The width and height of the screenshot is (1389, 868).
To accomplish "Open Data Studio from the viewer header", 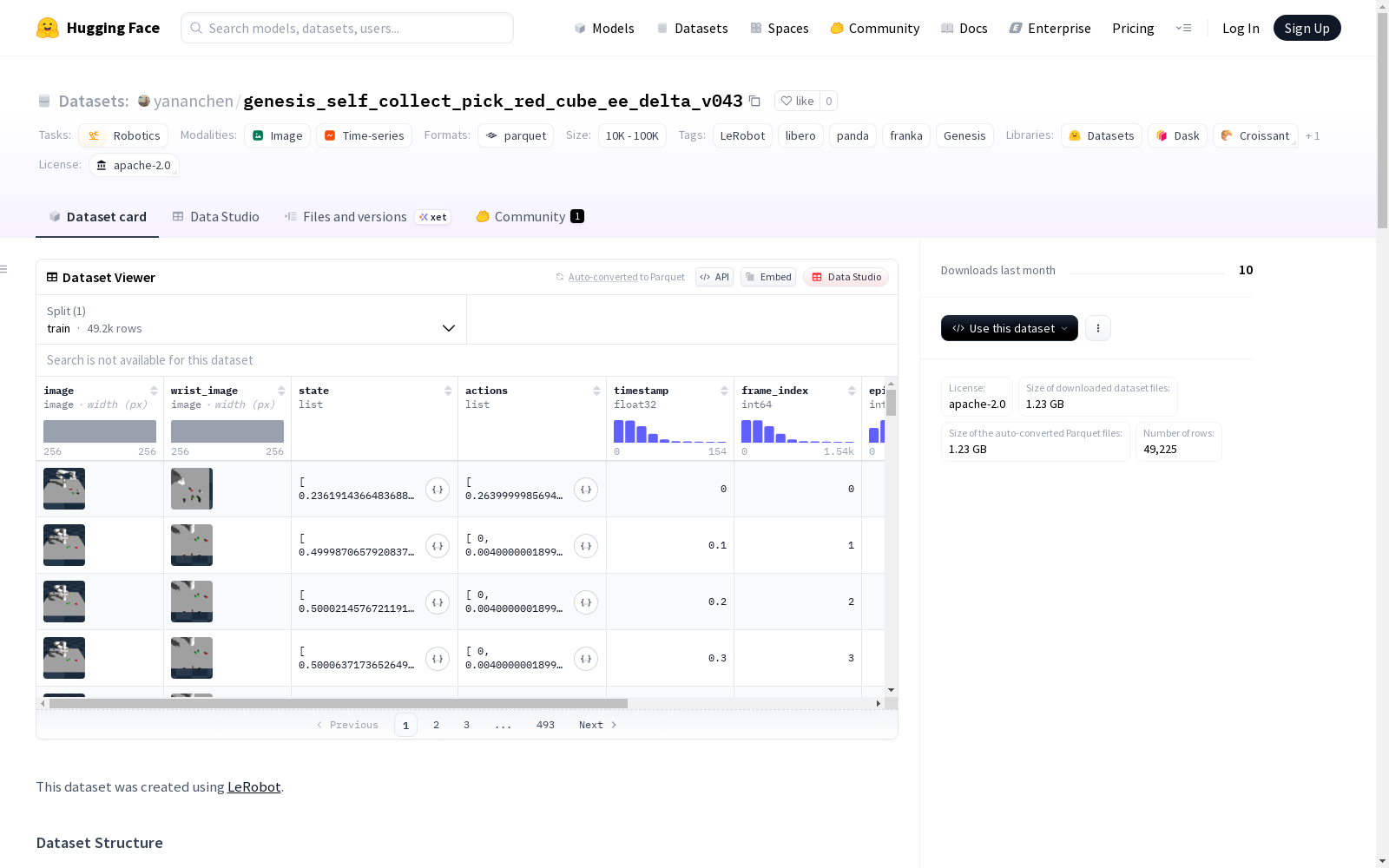I will [846, 277].
